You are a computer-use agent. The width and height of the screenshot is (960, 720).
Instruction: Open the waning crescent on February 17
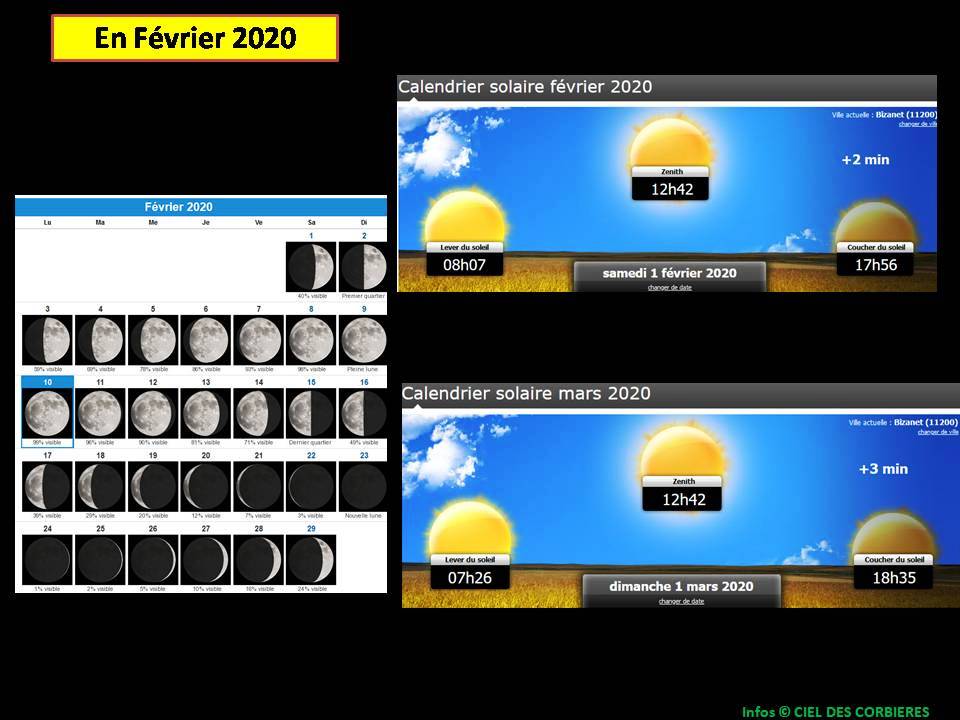(47, 486)
